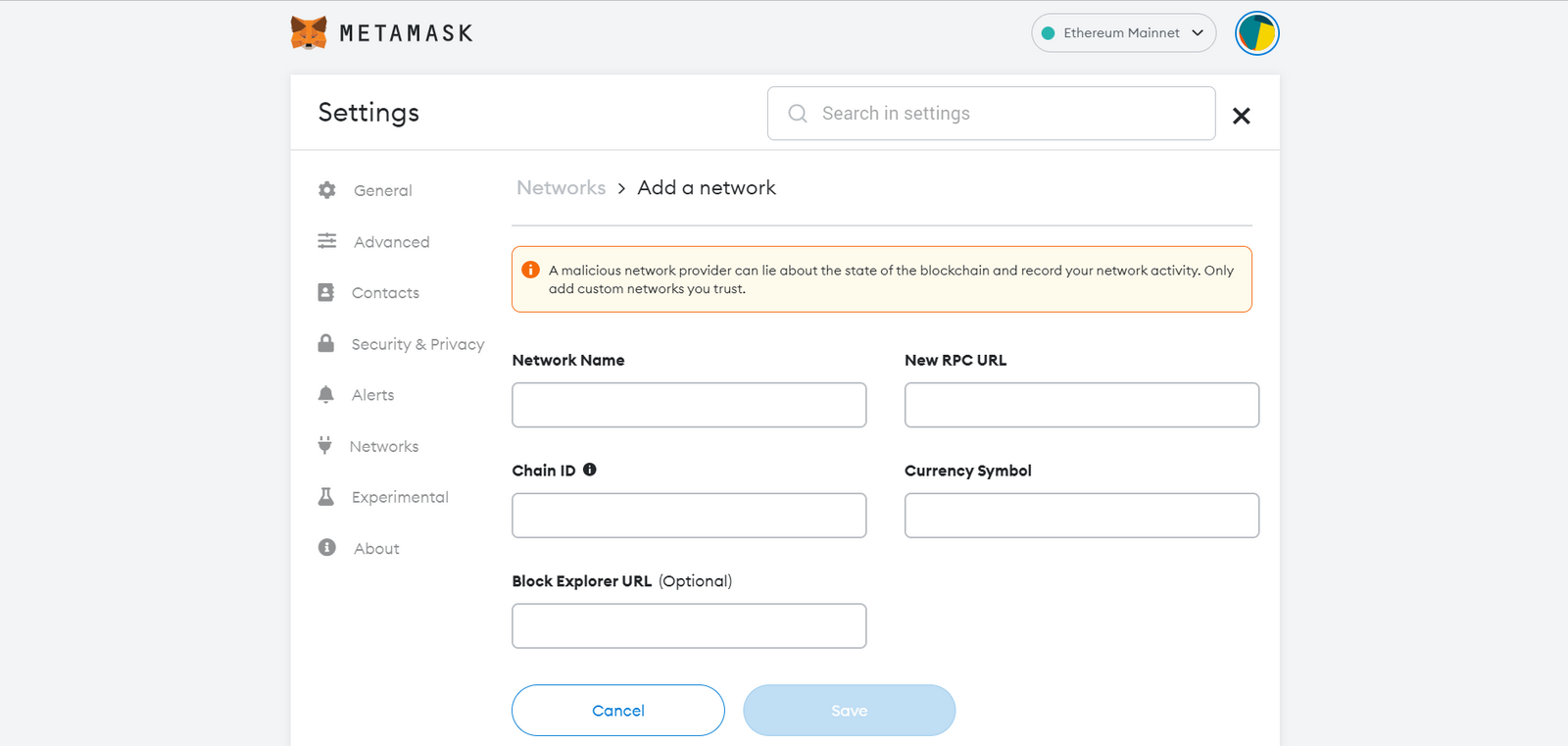Click the Cancel button
Screen dimensions: 1568x746
coord(618,710)
